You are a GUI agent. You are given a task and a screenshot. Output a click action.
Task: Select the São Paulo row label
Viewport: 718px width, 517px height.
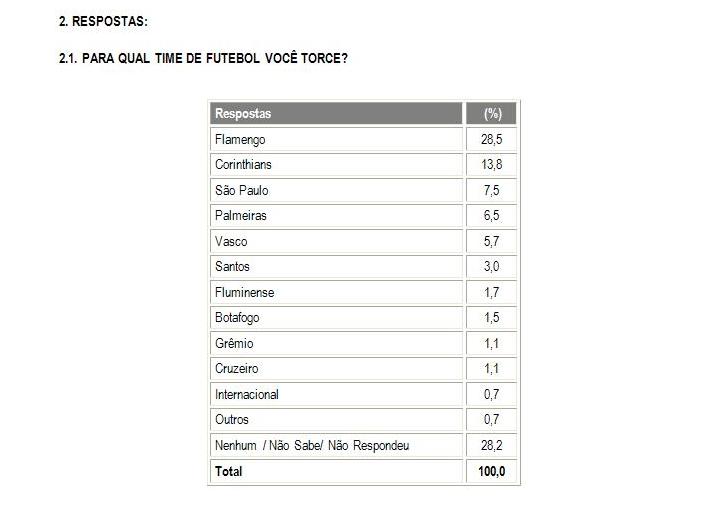point(241,190)
